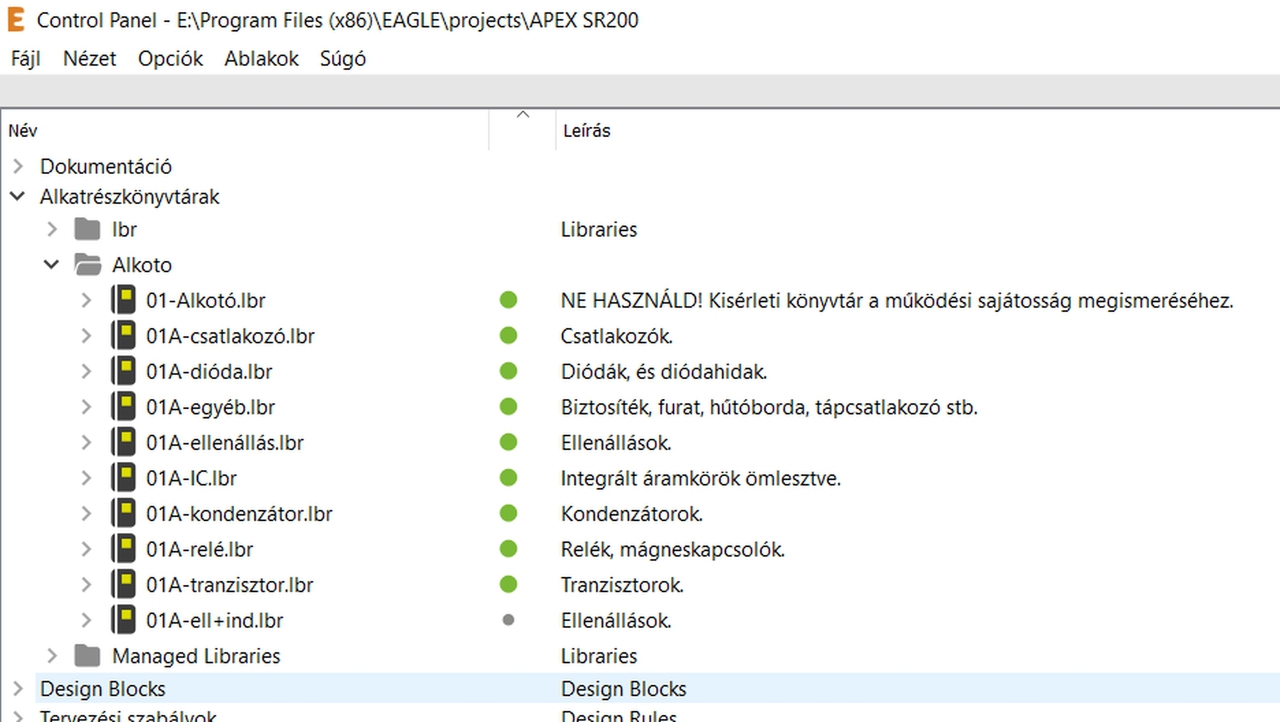
Task: Click the 01A-dióda.lbr library icon
Action: click(x=123, y=371)
